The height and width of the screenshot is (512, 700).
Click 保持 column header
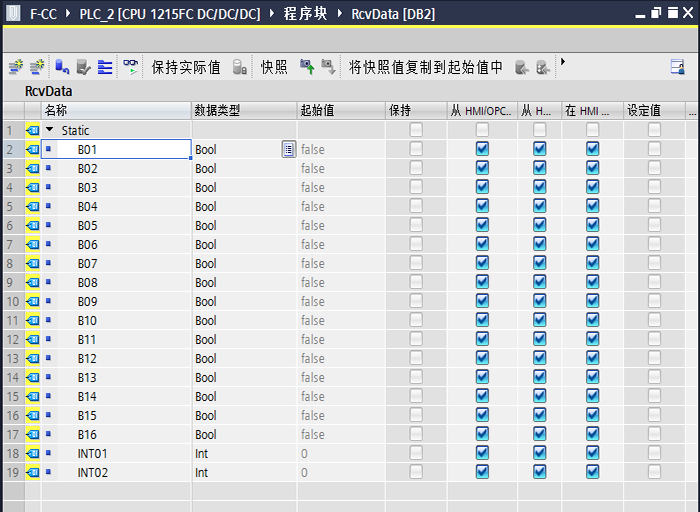[x=416, y=110]
